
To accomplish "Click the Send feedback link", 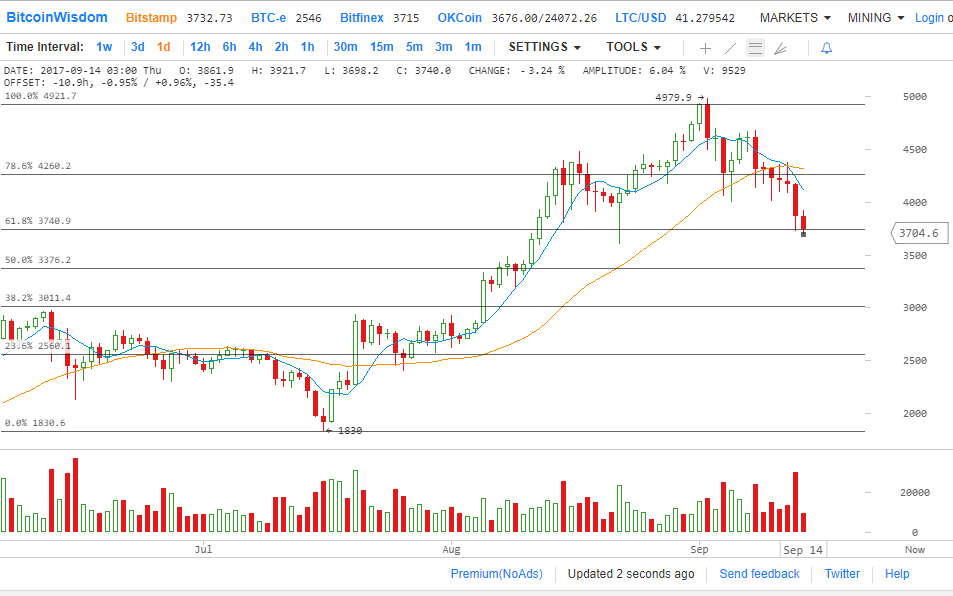I will pyautogui.click(x=759, y=574).
